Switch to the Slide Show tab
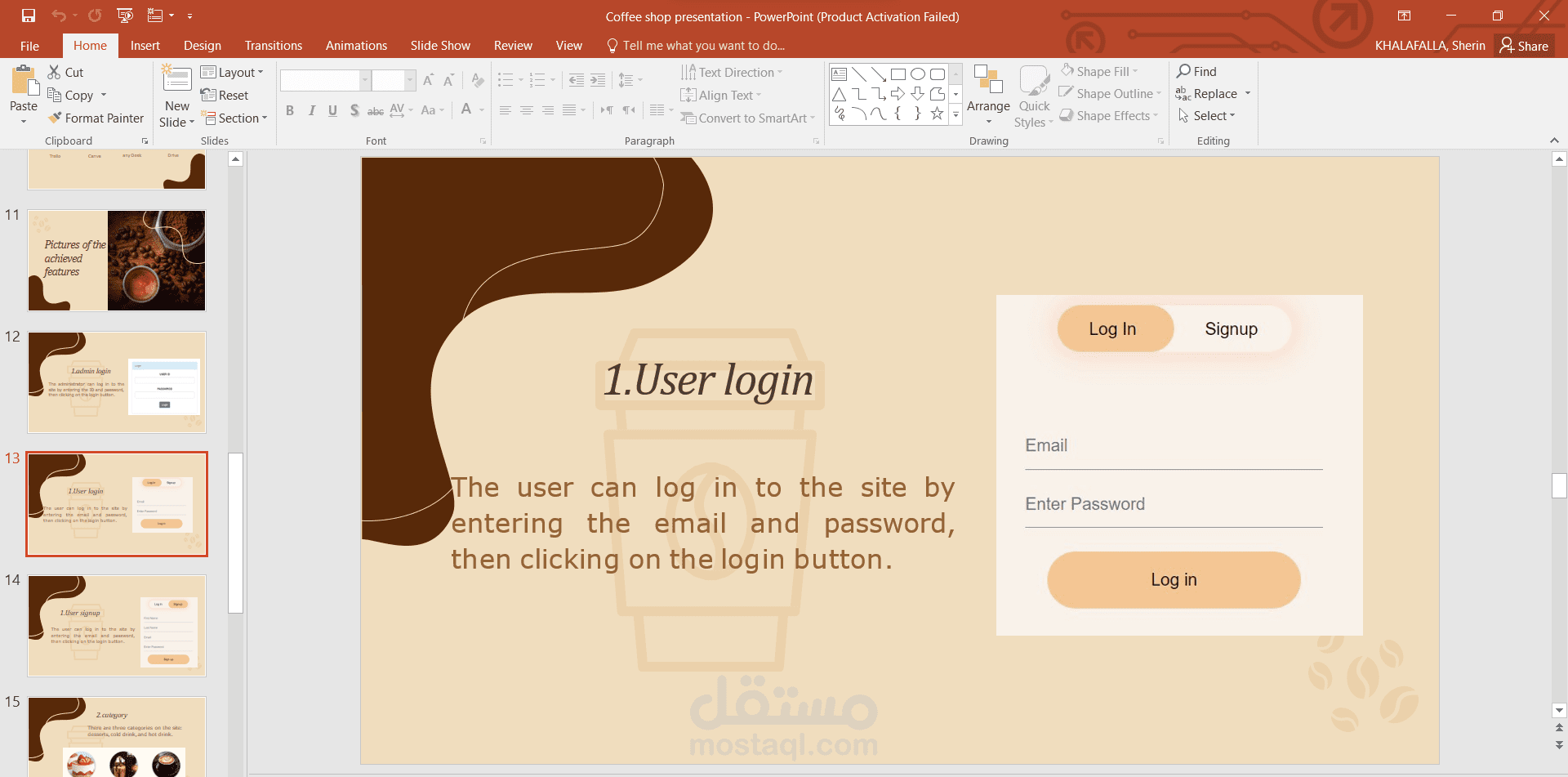Viewport: 1568px width, 777px height. (440, 46)
